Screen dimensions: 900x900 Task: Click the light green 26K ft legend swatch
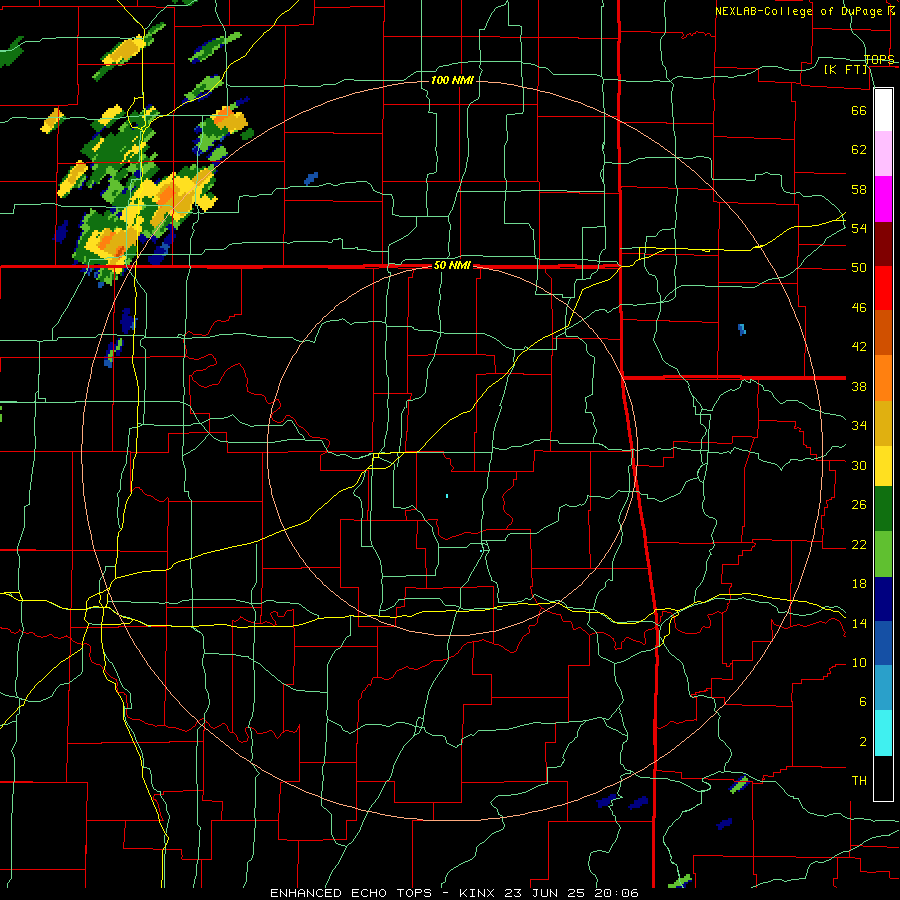[x=883, y=554]
